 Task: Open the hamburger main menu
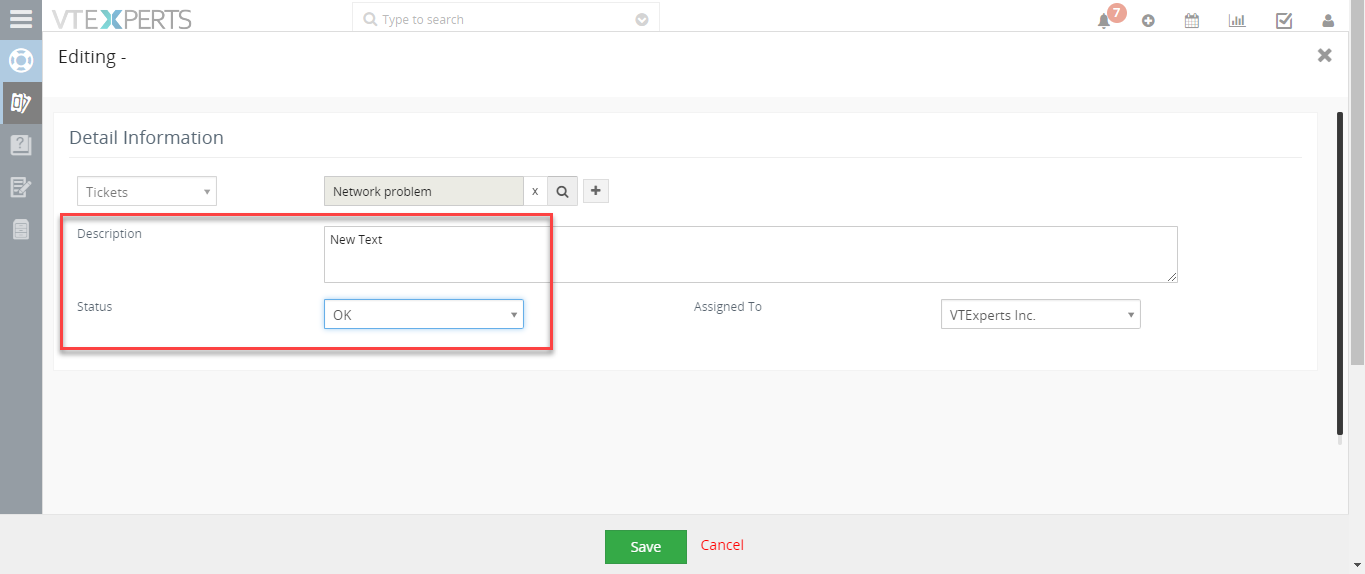(20, 19)
